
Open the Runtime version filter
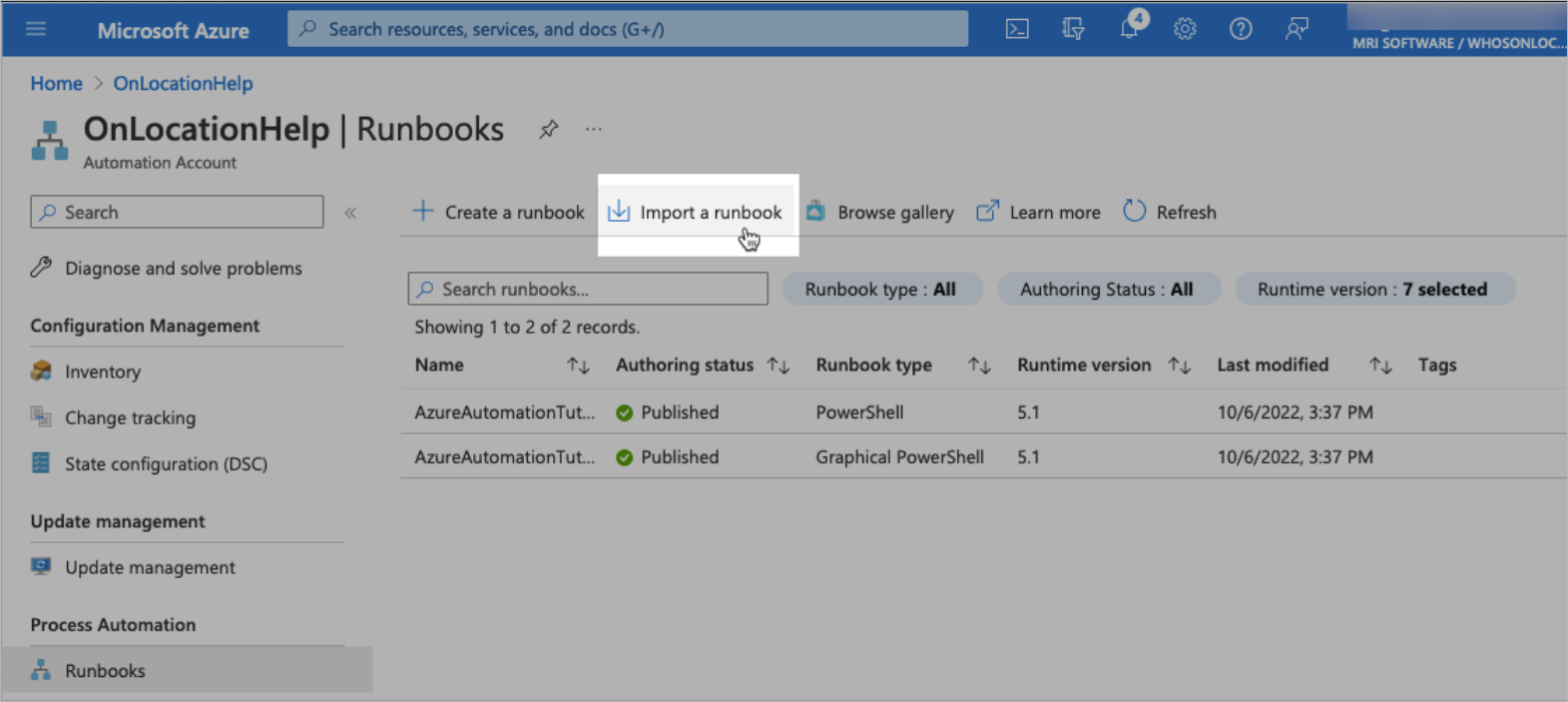pyautogui.click(x=1372, y=289)
